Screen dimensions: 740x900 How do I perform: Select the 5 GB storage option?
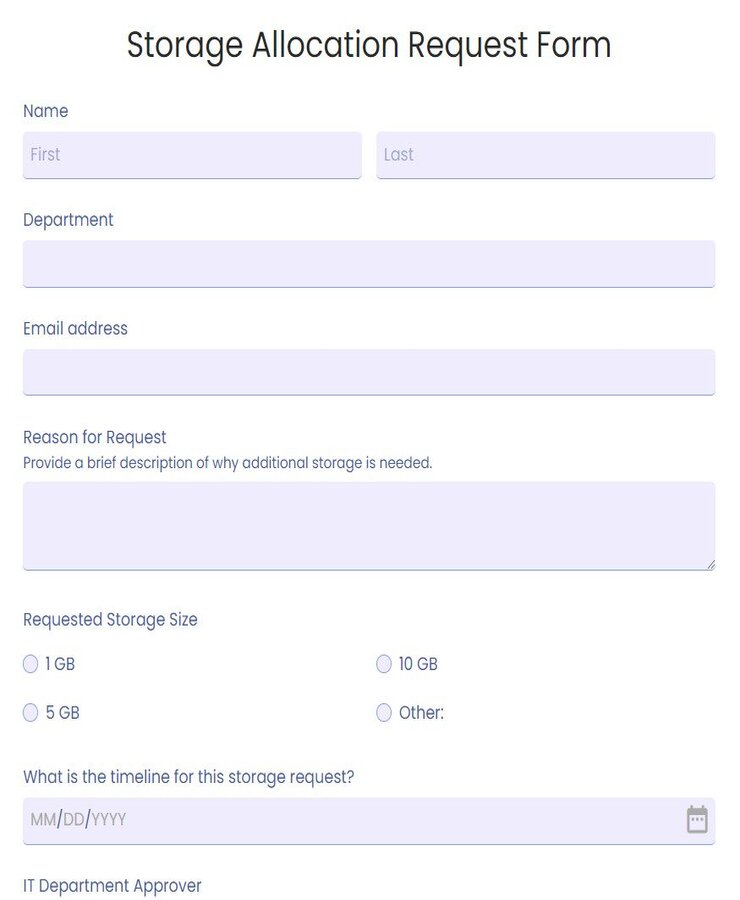pyautogui.click(x=30, y=712)
